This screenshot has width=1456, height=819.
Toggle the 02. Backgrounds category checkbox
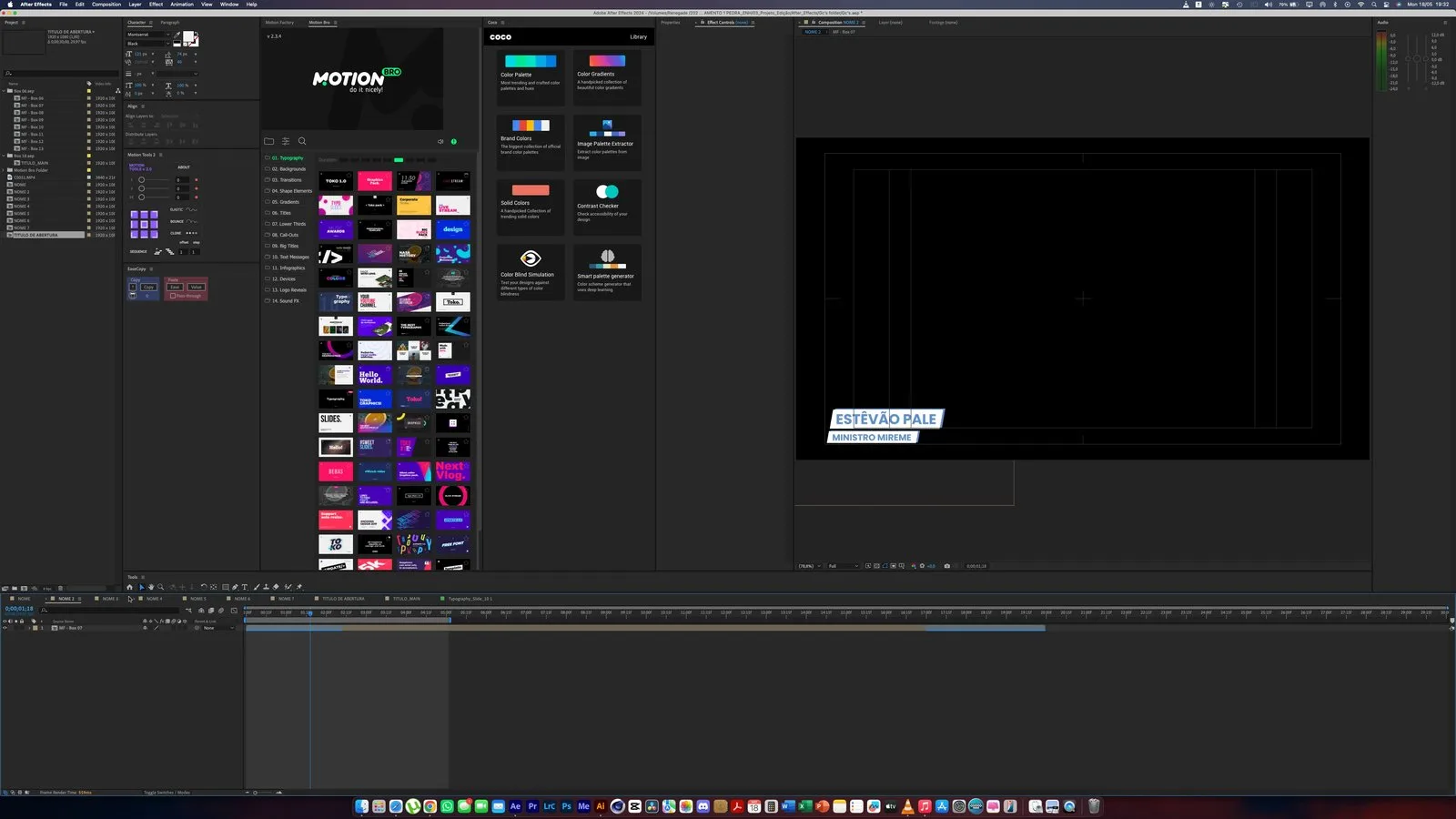(x=268, y=169)
